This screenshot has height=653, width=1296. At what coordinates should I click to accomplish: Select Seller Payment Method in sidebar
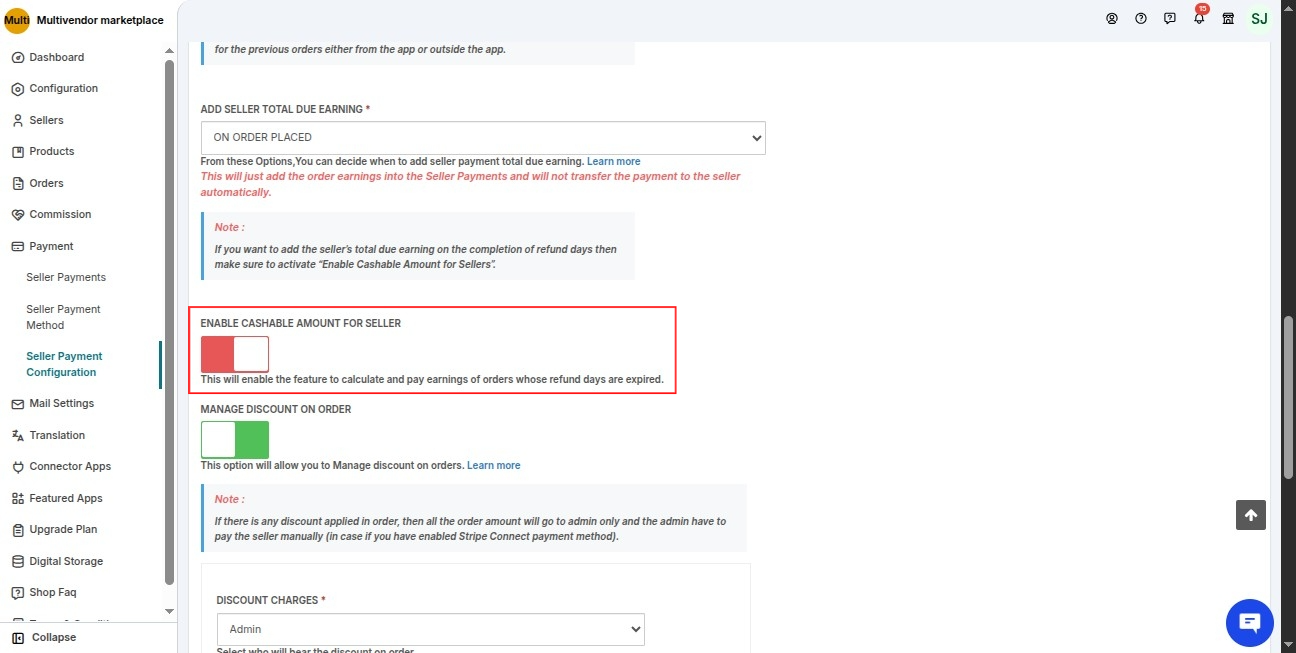coord(63,316)
